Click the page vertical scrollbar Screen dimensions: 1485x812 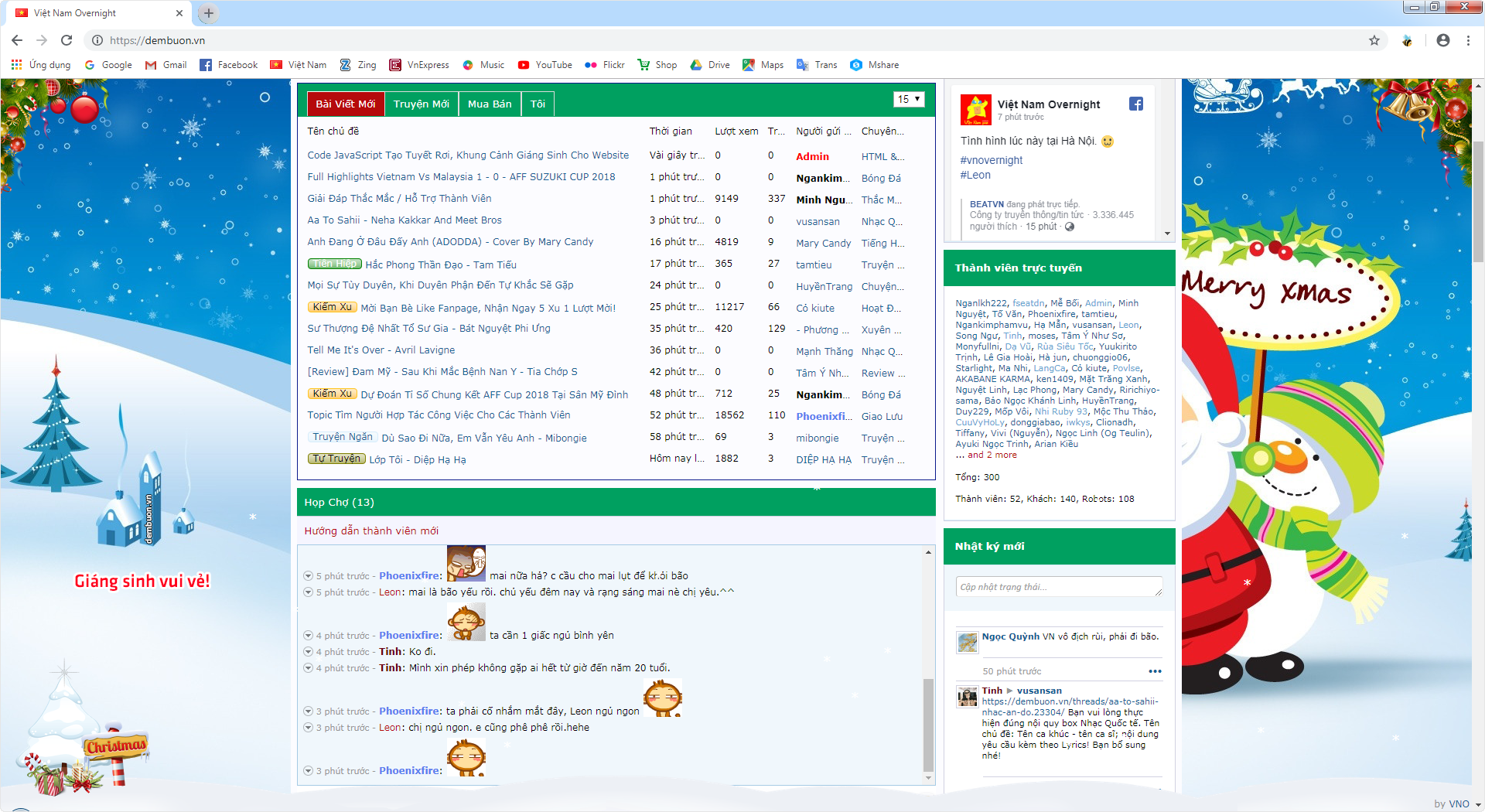pyautogui.click(x=1479, y=203)
